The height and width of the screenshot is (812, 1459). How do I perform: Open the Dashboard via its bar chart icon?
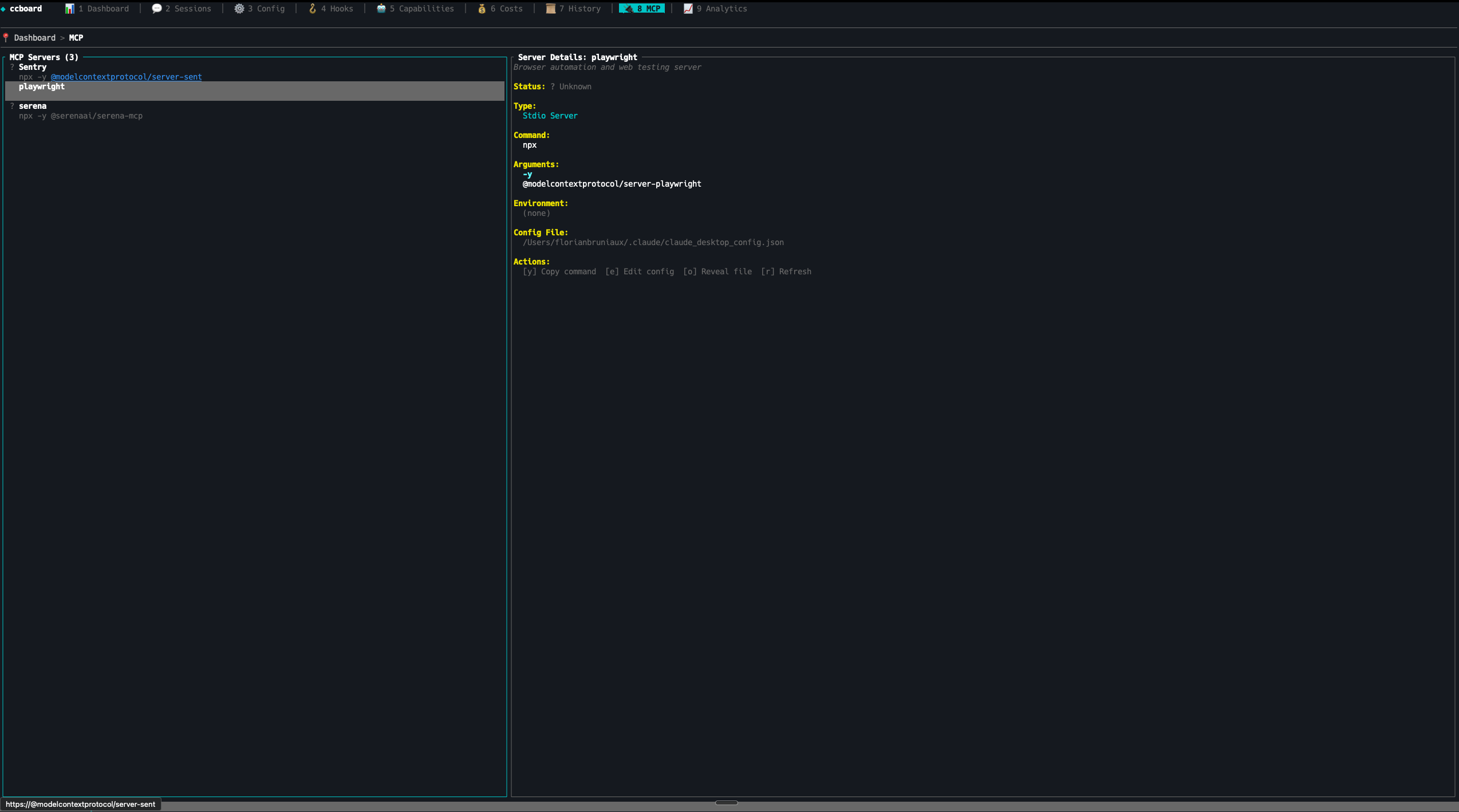[x=70, y=9]
